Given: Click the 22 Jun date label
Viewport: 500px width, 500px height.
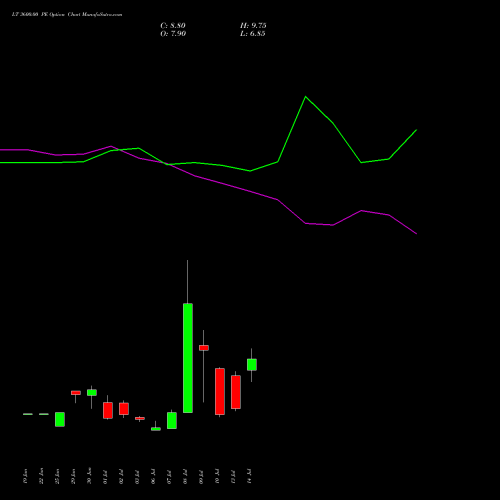Looking at the screenshot, I should pyautogui.click(x=41, y=476).
